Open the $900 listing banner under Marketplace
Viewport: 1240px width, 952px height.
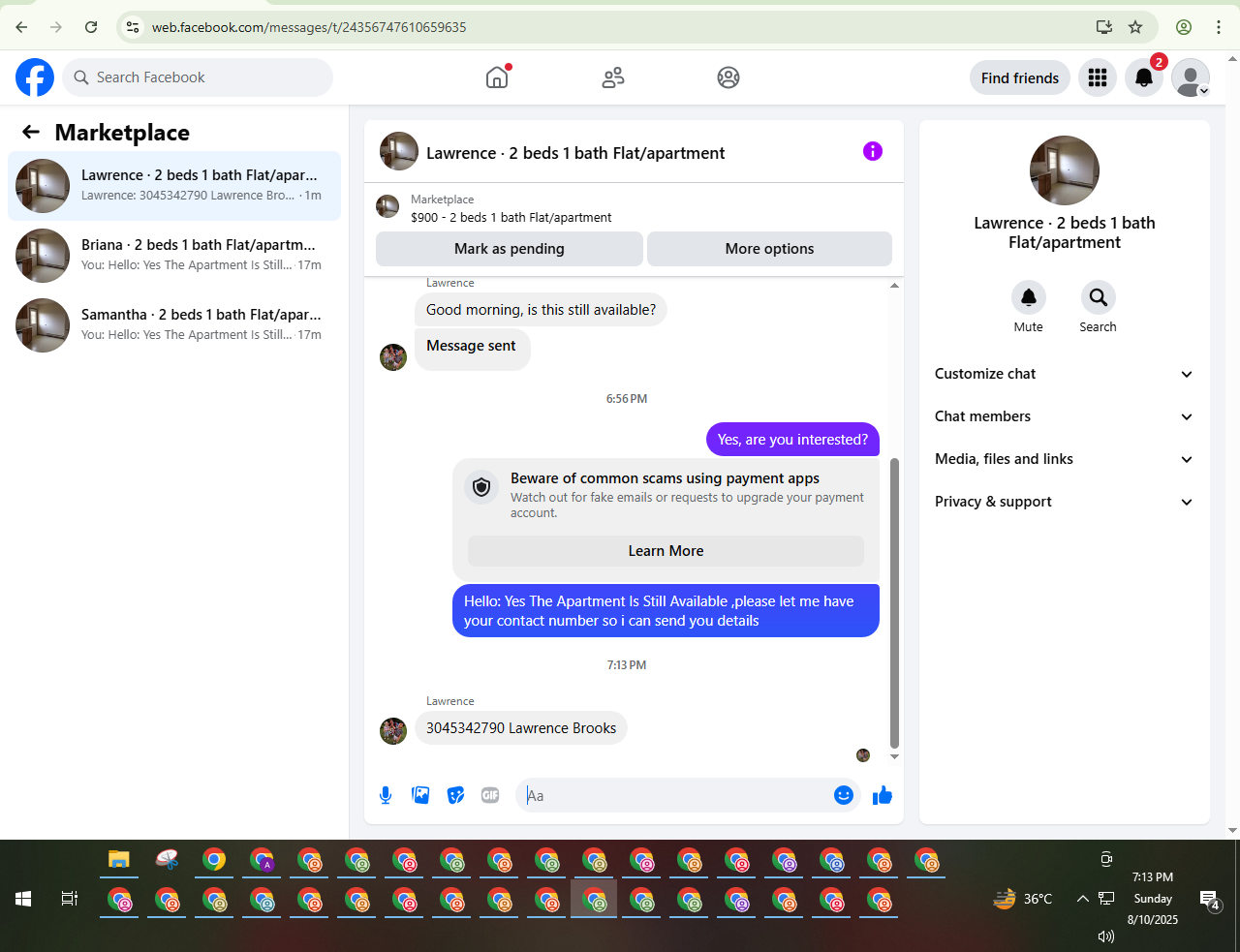634,208
